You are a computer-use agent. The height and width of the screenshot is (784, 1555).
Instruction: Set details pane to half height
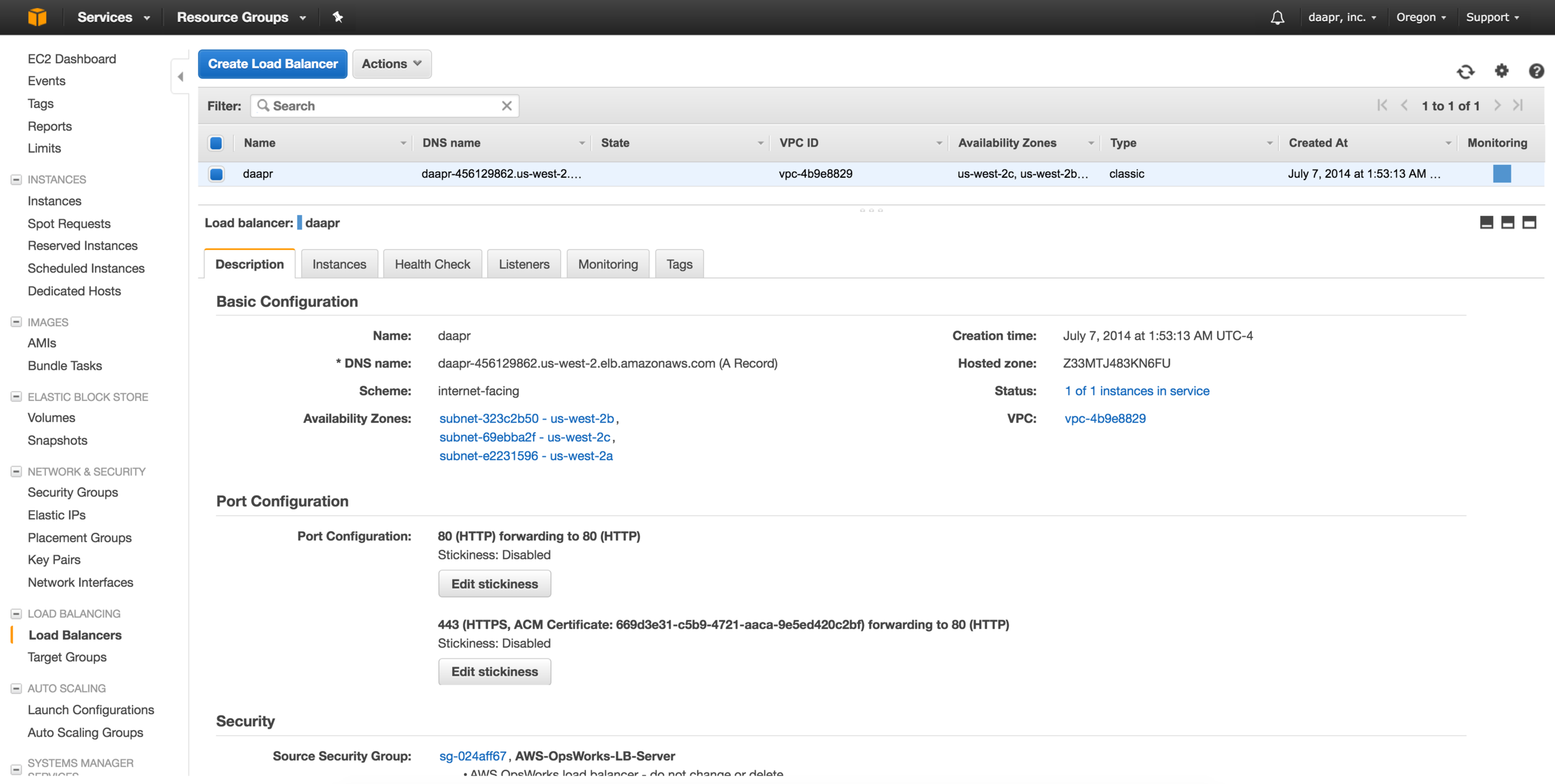[x=1508, y=223]
